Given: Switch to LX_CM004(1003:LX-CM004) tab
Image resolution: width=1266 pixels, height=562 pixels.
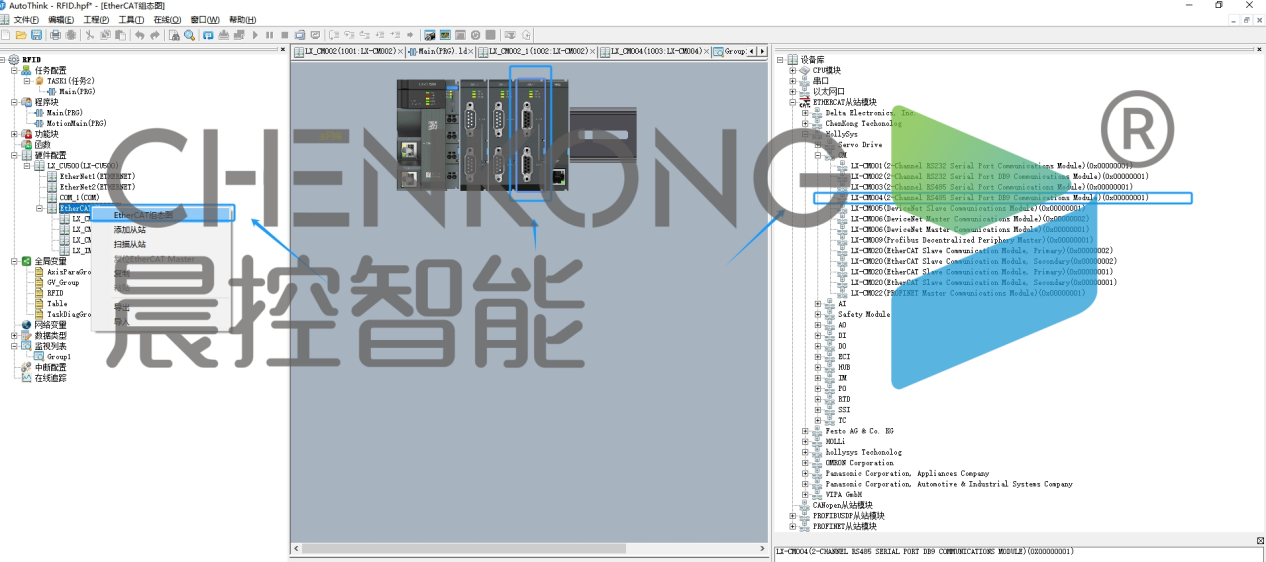Looking at the screenshot, I should 655,51.
